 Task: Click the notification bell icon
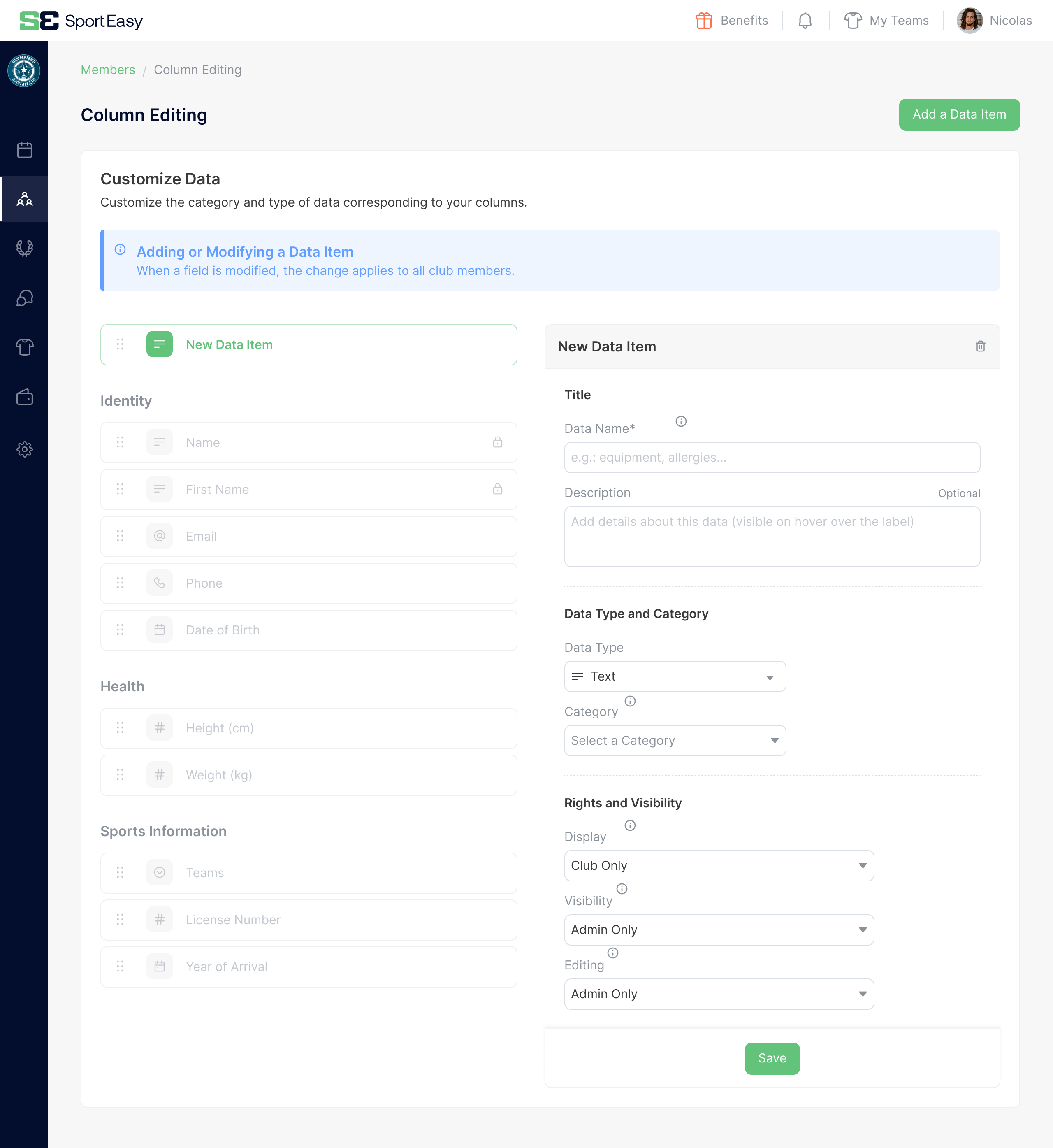tap(805, 21)
